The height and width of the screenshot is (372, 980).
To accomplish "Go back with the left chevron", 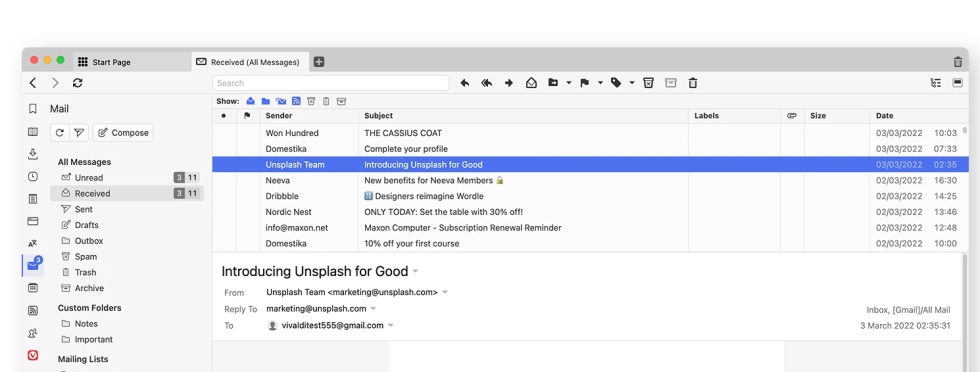I will click(x=33, y=83).
